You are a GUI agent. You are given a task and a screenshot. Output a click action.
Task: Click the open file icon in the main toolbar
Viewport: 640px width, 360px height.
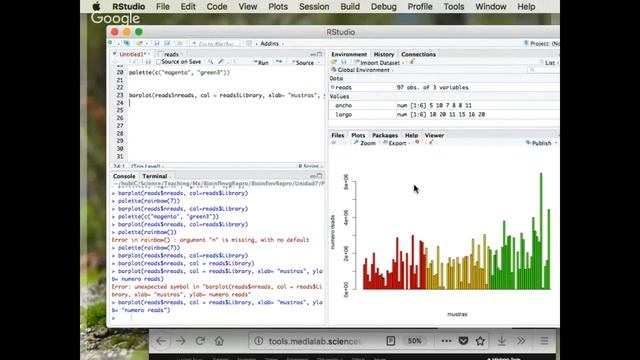point(140,43)
